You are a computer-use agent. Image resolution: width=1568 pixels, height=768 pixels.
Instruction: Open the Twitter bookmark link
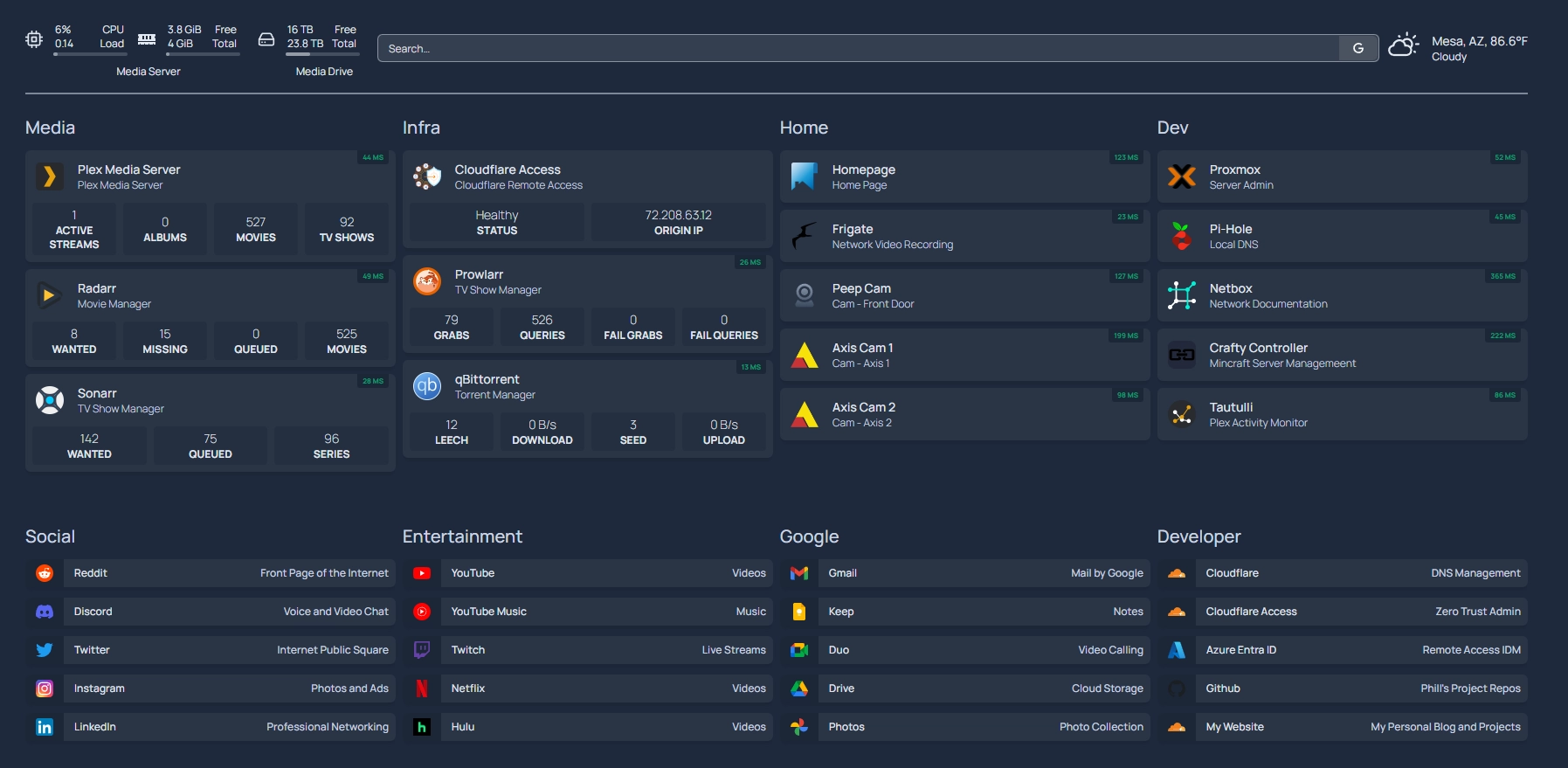[230, 650]
